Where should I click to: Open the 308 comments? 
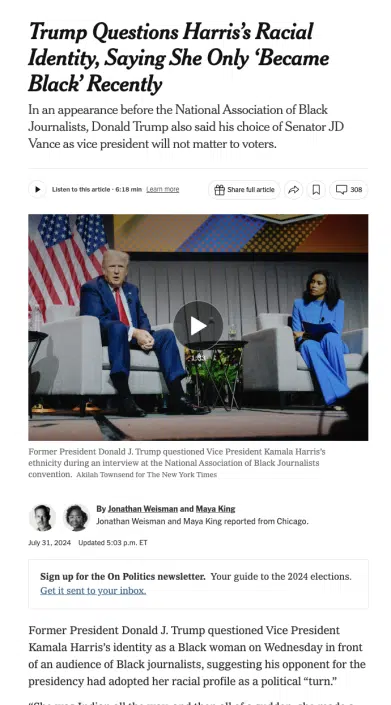click(x=349, y=190)
